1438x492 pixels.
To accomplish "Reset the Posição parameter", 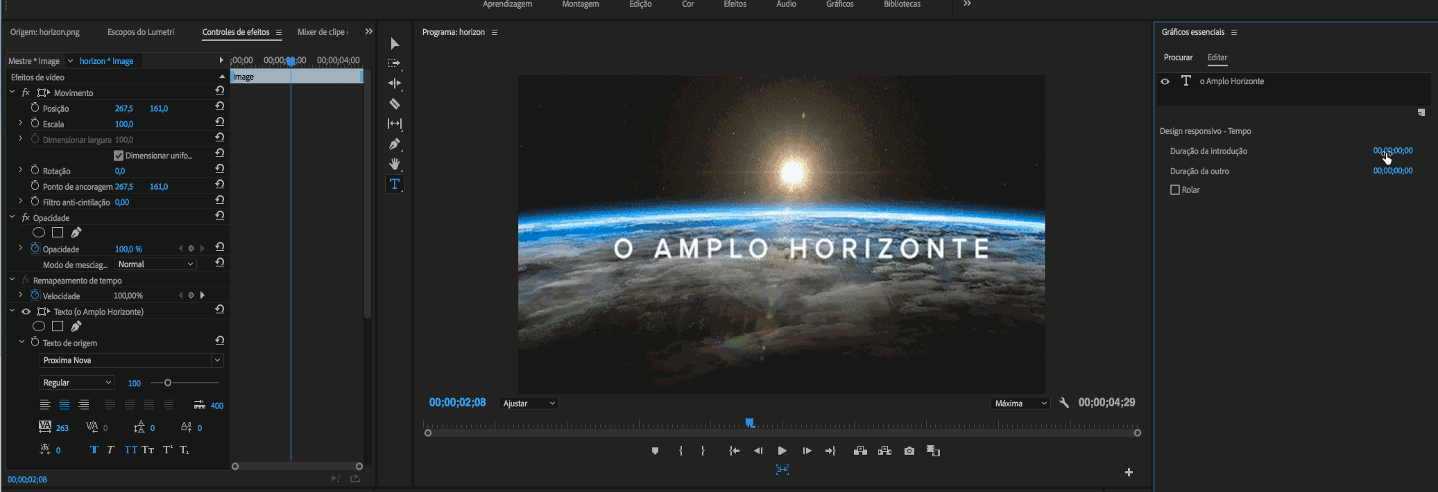I will pyautogui.click(x=218, y=107).
